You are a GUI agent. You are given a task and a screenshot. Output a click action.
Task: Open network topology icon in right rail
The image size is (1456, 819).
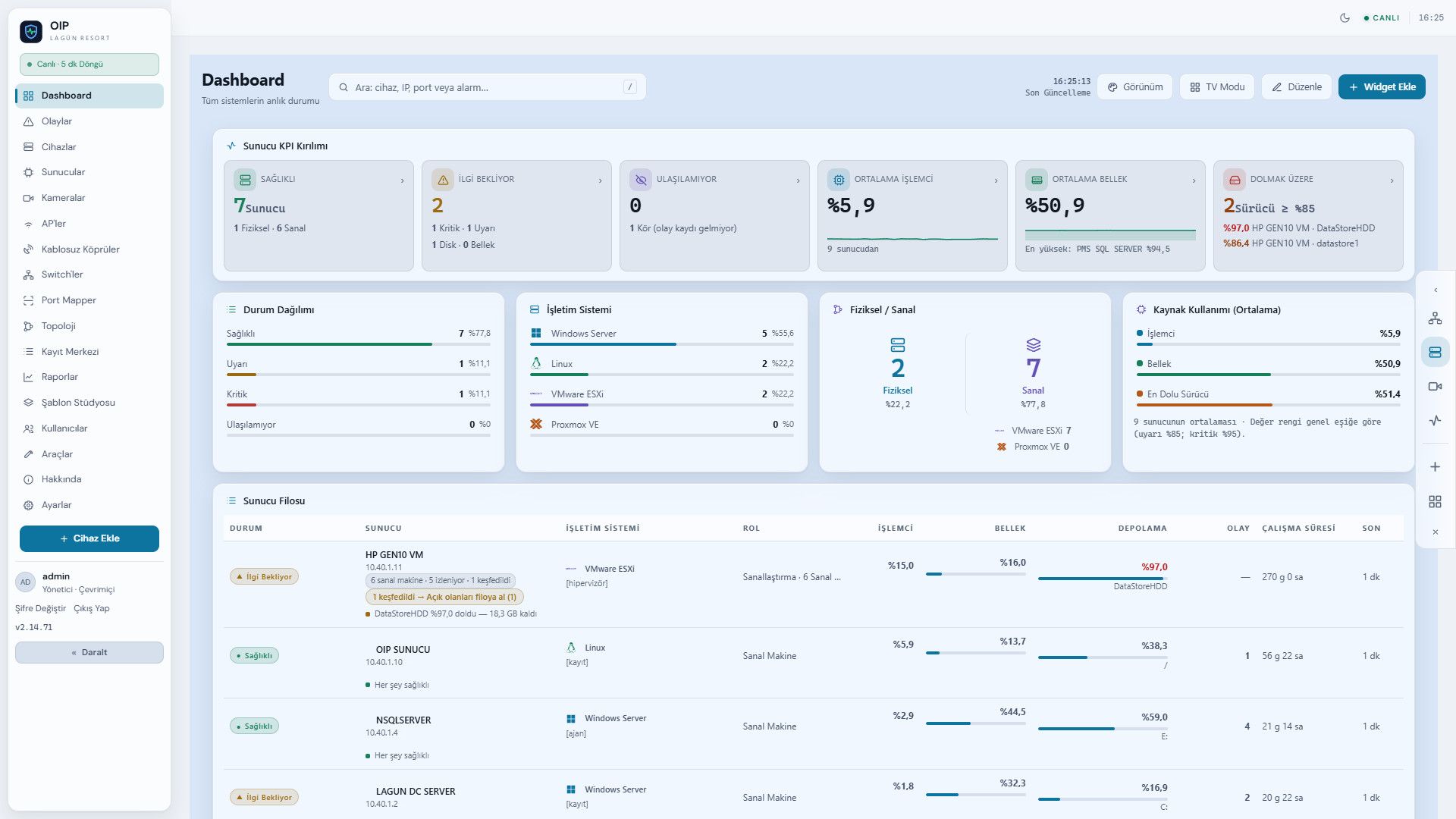pyautogui.click(x=1435, y=318)
